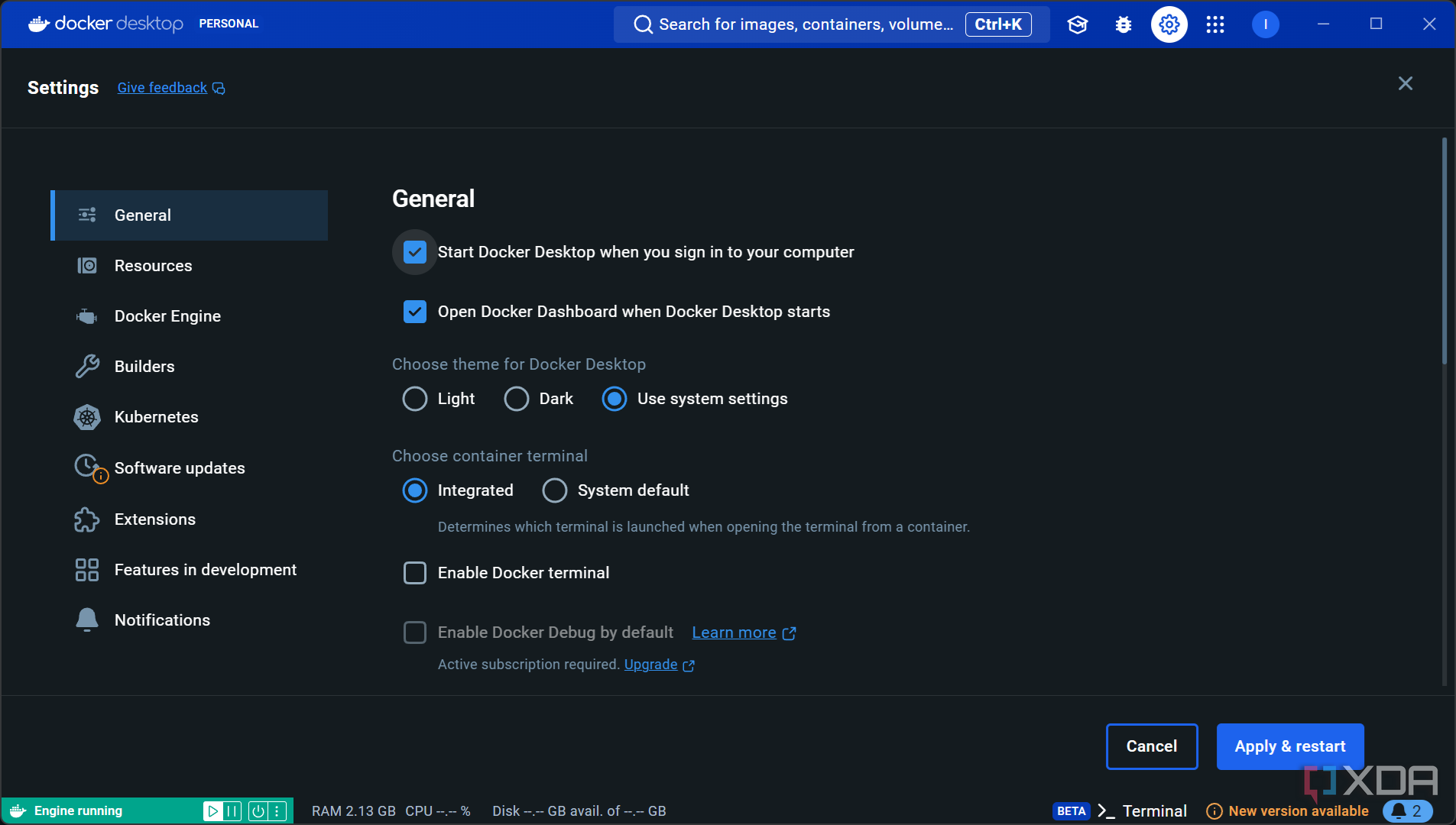Enable Docker terminal checkbox

(415, 573)
